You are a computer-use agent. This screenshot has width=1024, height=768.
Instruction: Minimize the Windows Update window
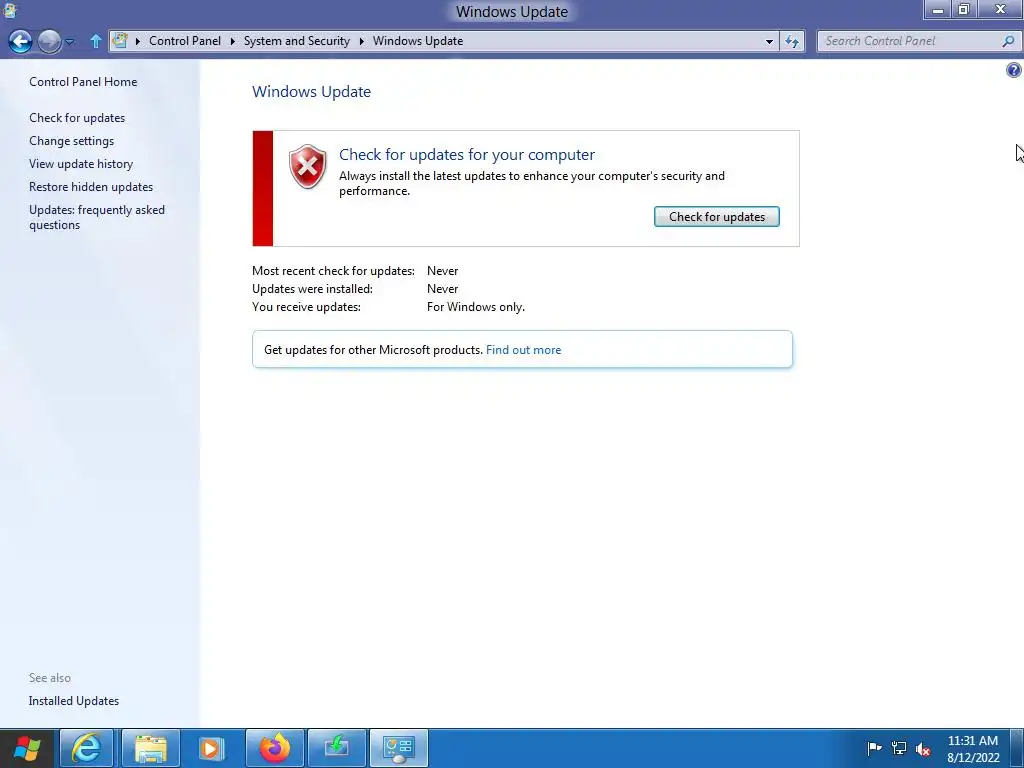pos(938,9)
